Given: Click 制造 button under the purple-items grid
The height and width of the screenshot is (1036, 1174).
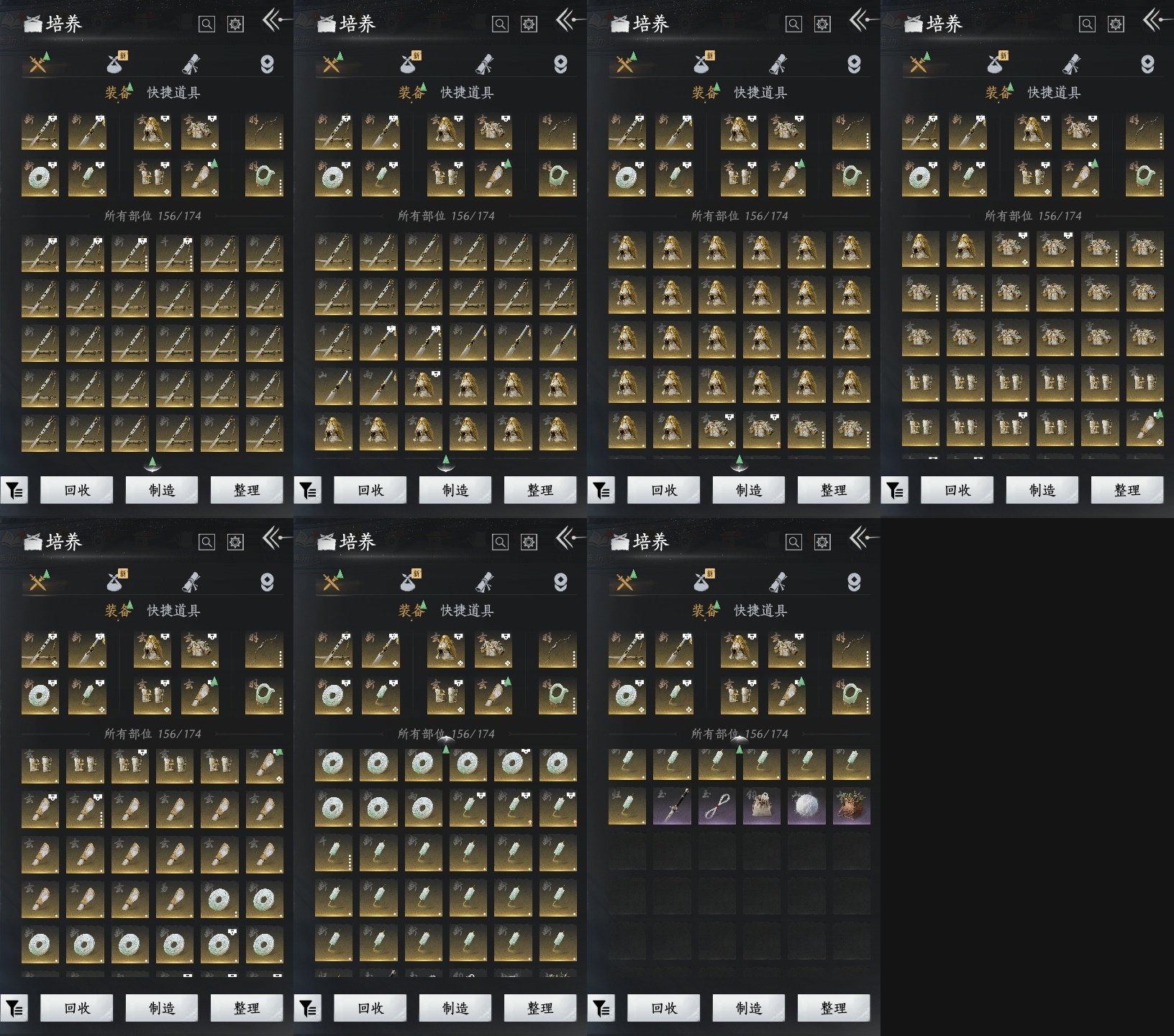Looking at the screenshot, I should pos(748,1008).
